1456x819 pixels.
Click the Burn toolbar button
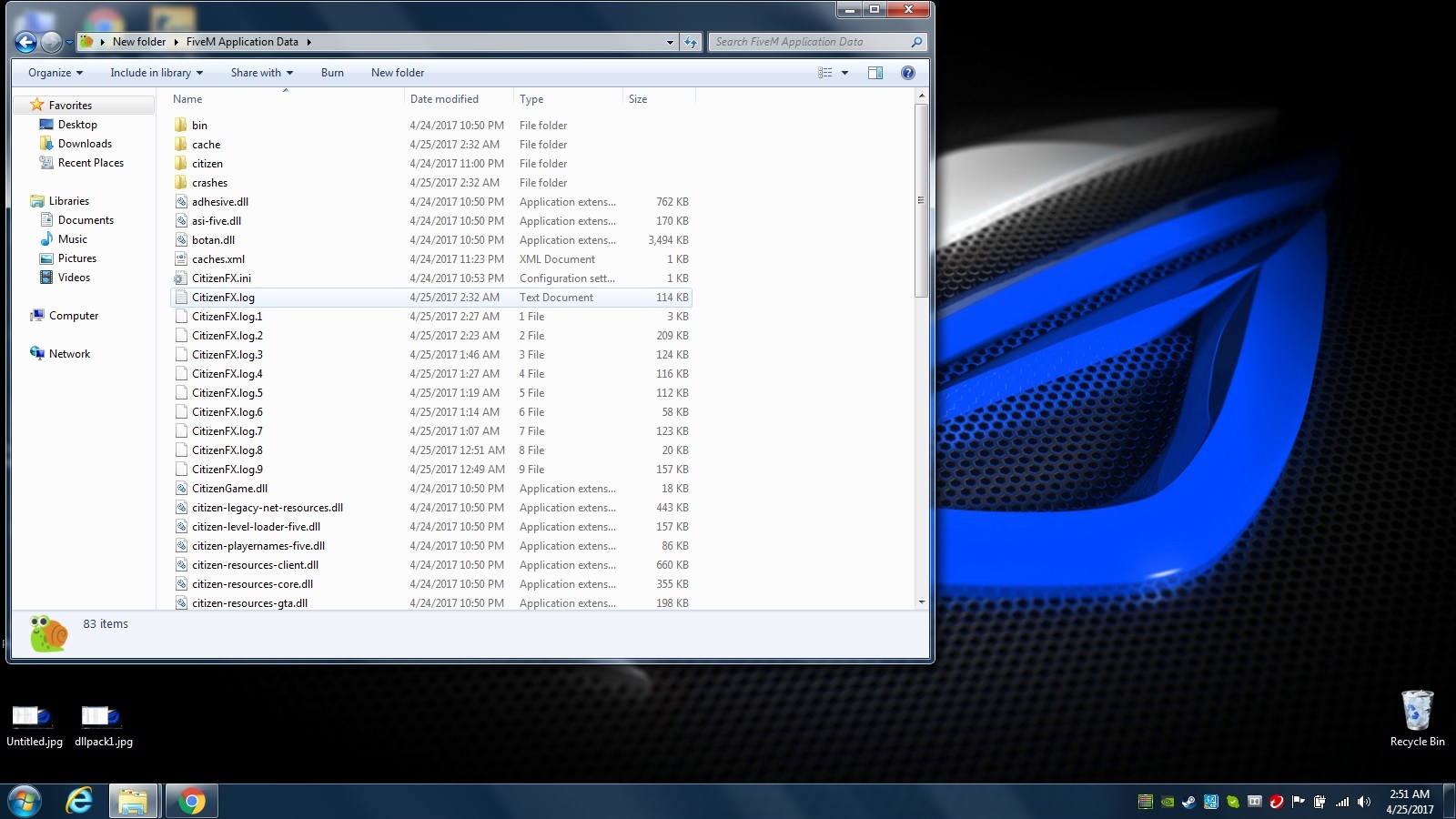(x=332, y=73)
